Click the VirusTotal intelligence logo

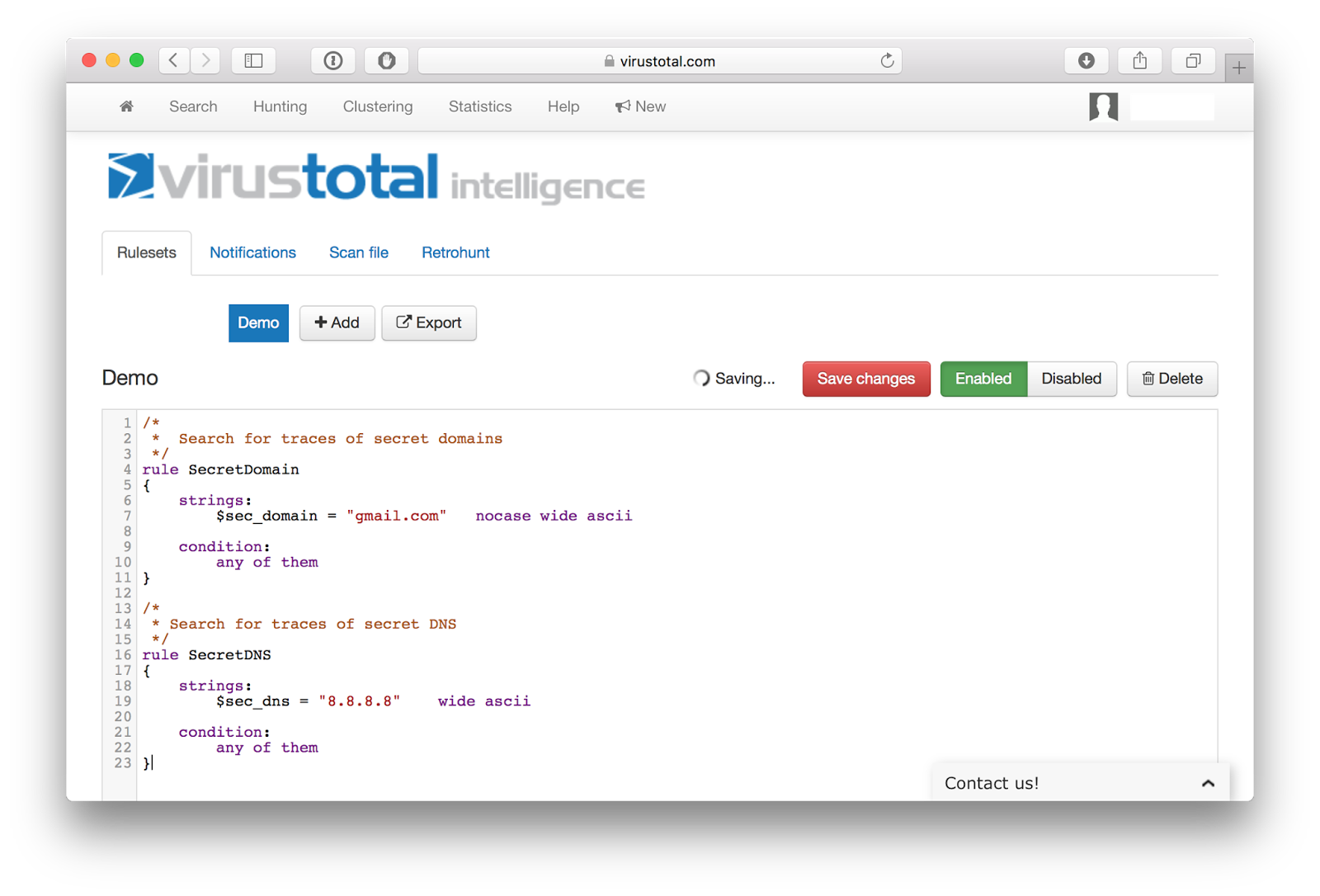(x=375, y=177)
